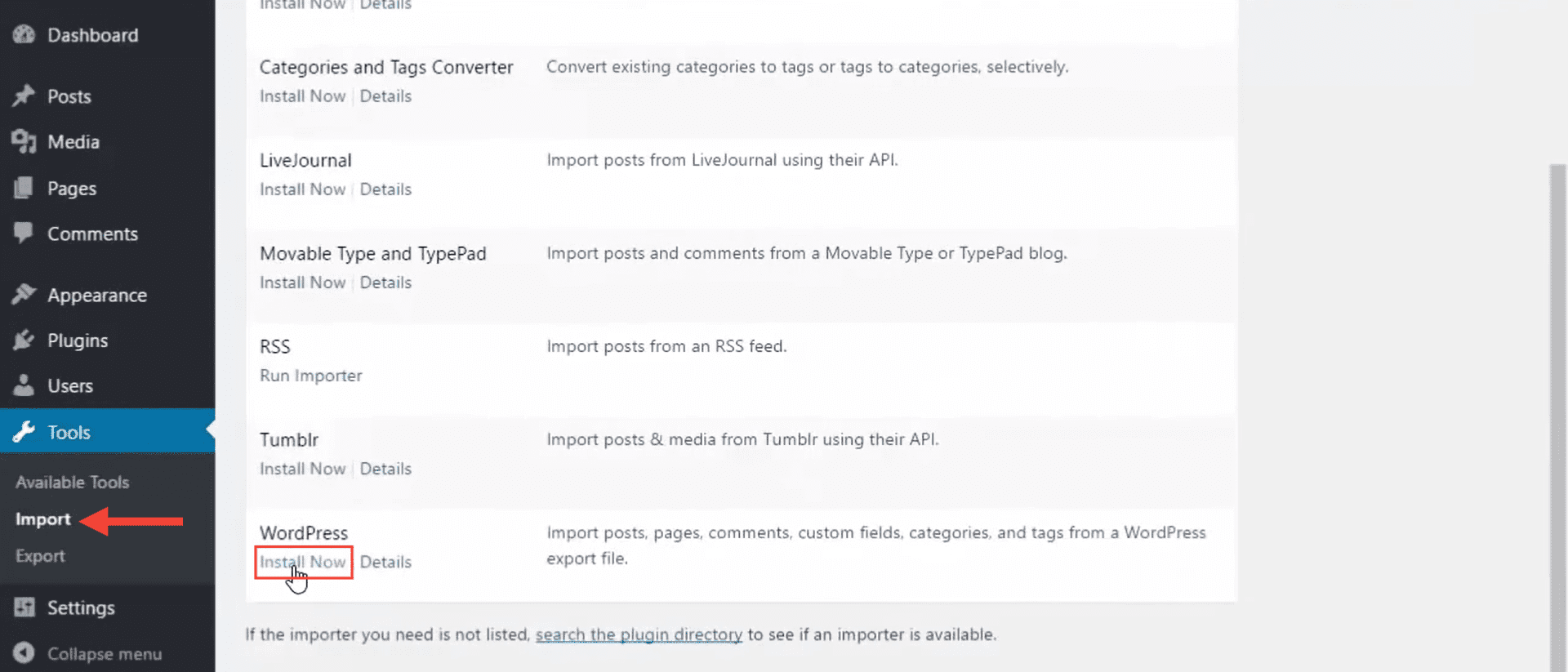
Task: Run the RSS importer
Action: coord(310,376)
